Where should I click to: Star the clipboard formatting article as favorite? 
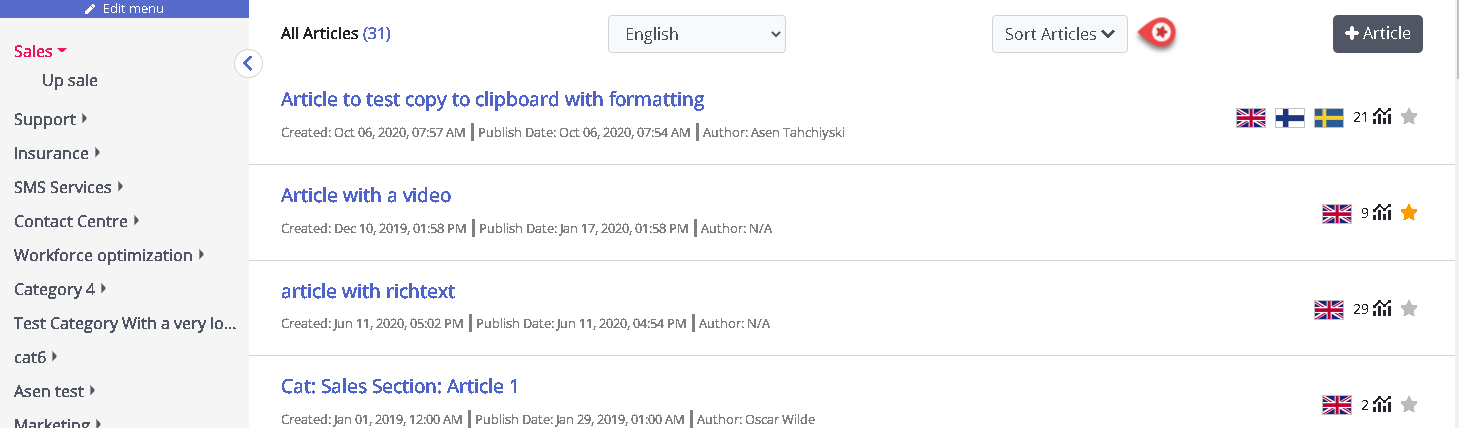(1409, 117)
